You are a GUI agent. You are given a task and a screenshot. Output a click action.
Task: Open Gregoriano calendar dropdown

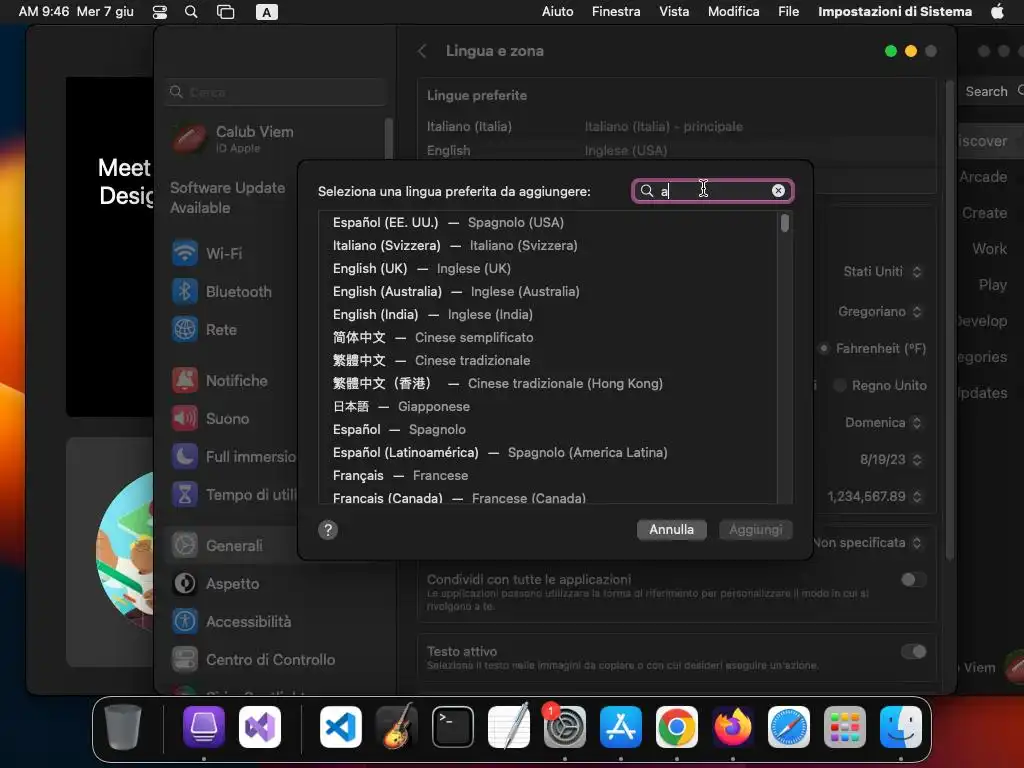coord(880,312)
